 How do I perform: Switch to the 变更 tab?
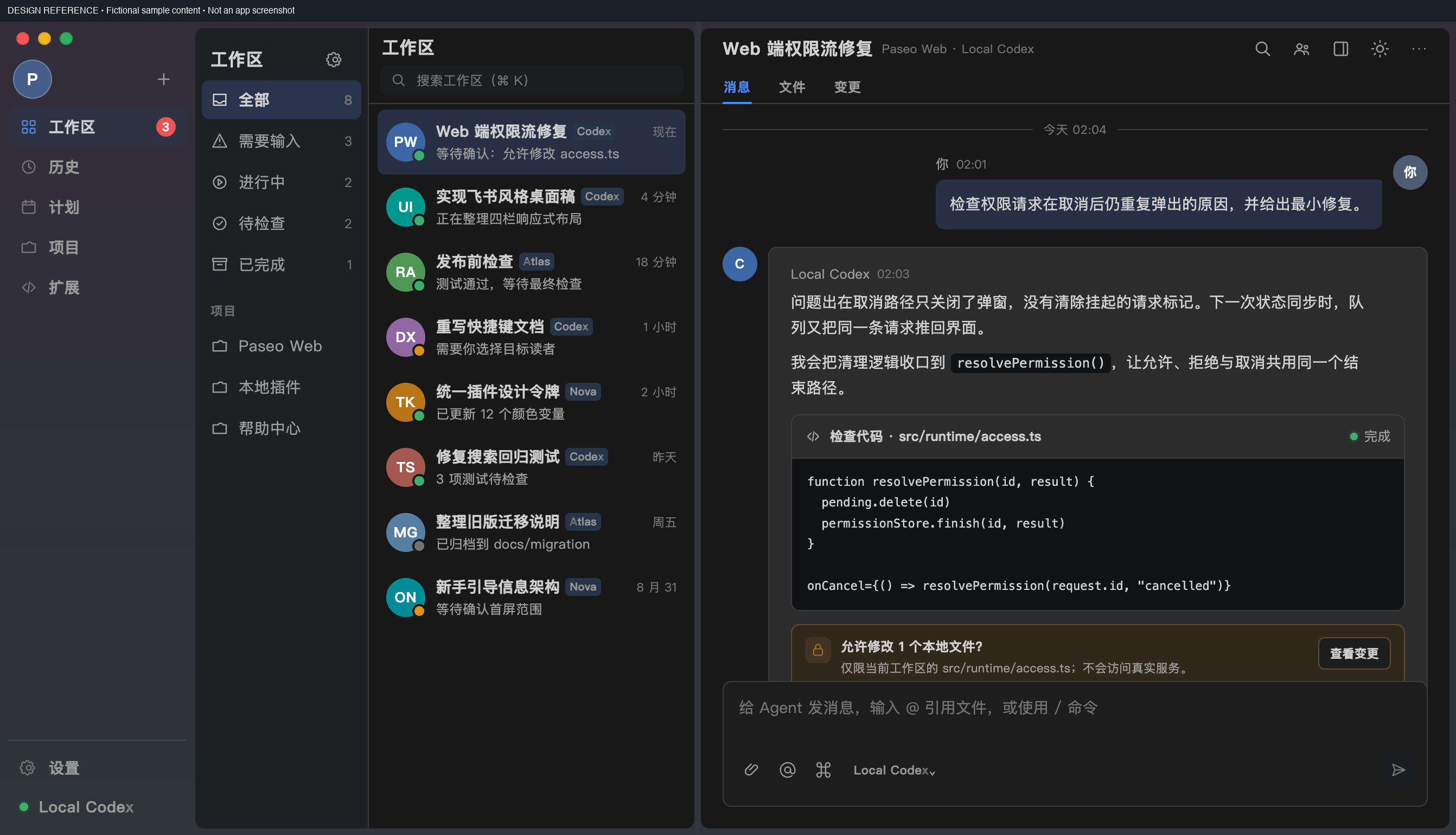point(847,87)
